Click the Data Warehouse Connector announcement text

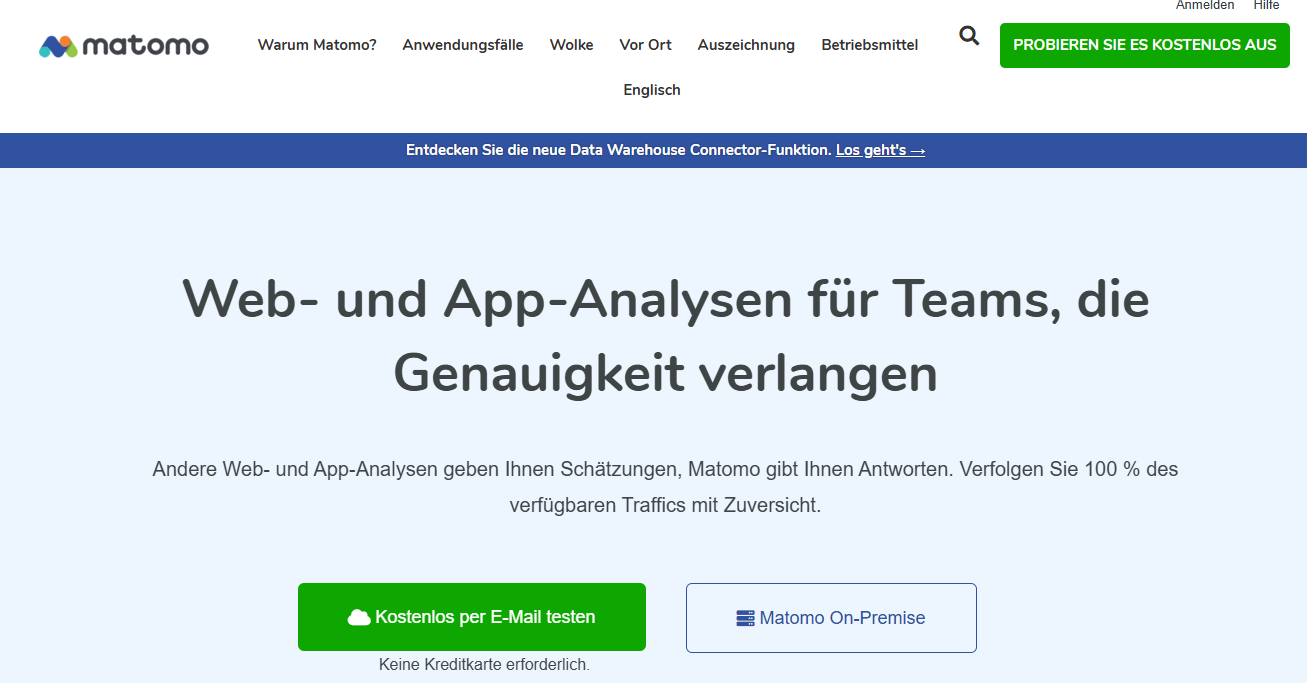coord(619,150)
